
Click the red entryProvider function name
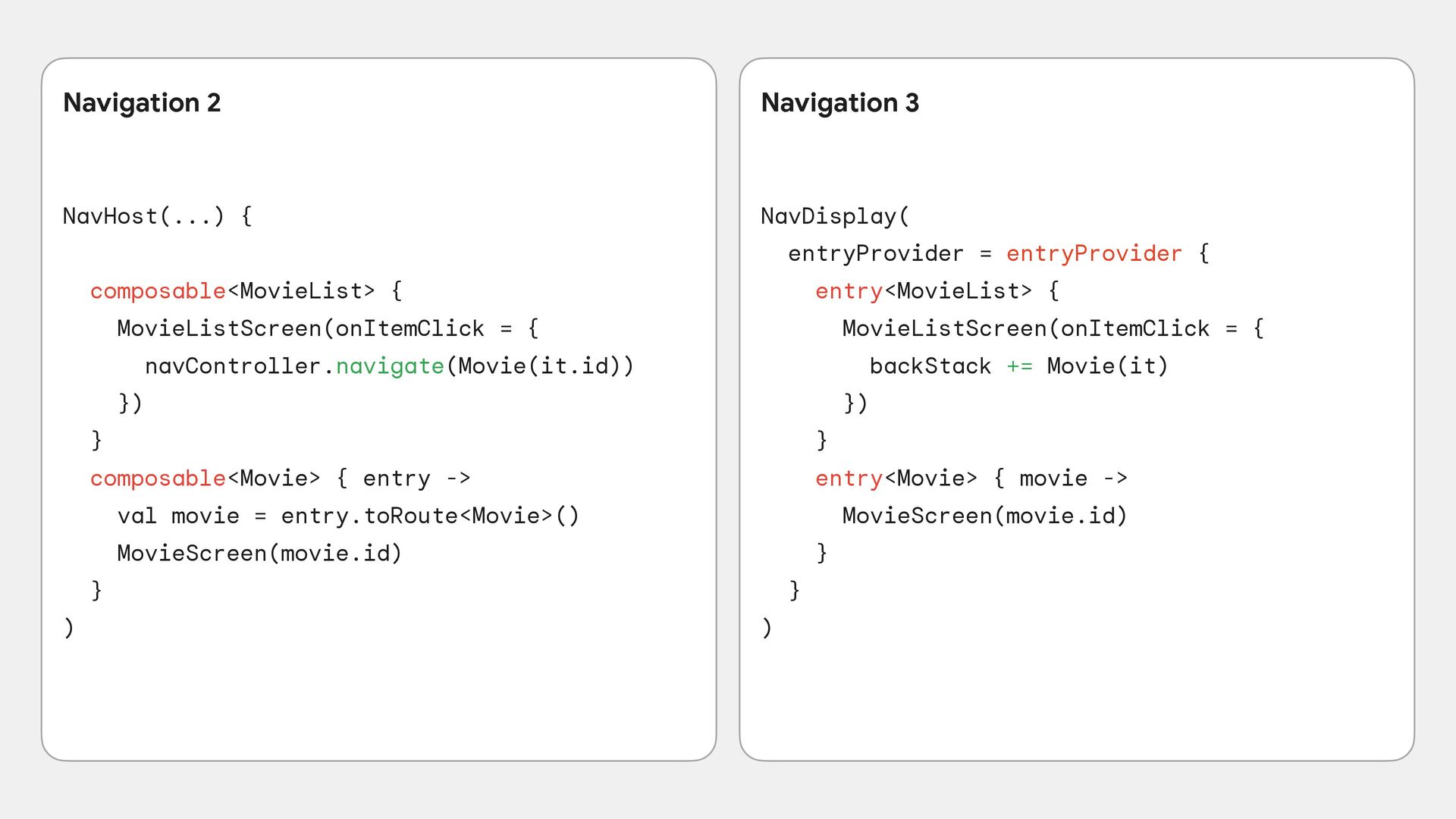coord(1094,254)
